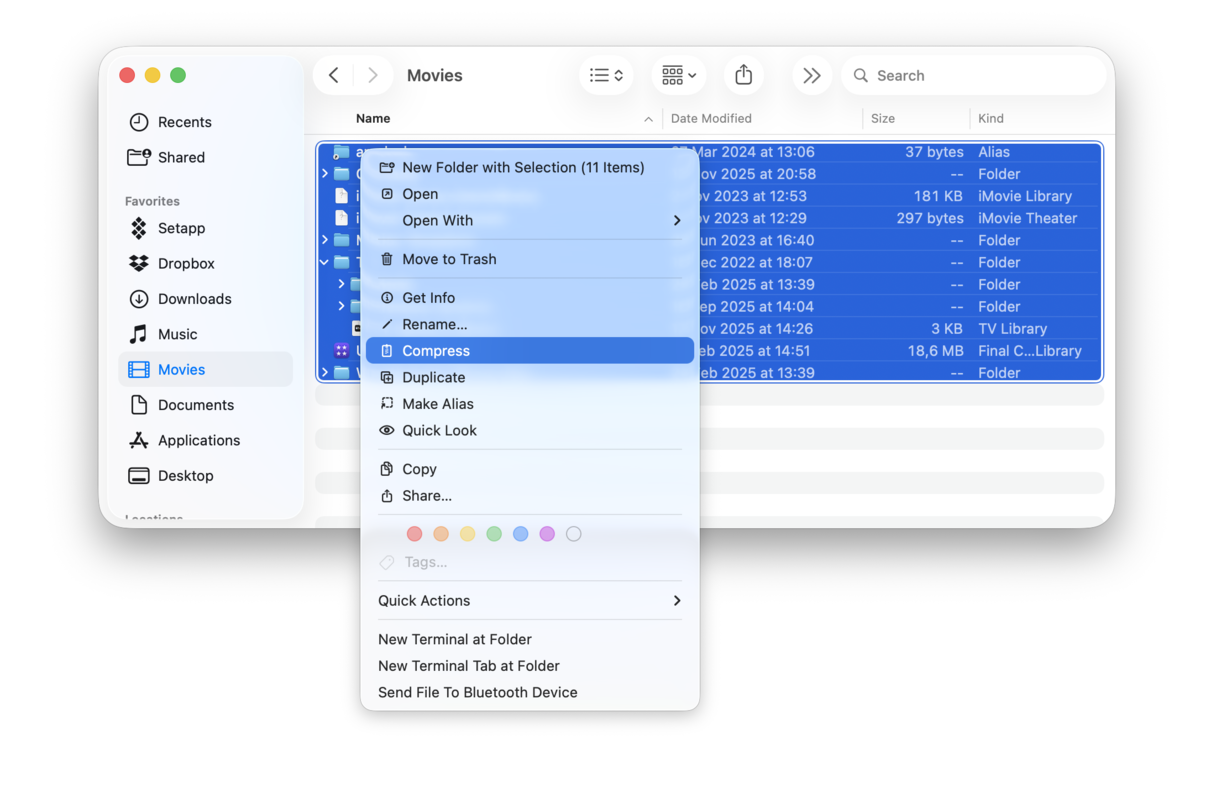Open the grouping options icon
The image size is (1216, 788).
tap(678, 74)
